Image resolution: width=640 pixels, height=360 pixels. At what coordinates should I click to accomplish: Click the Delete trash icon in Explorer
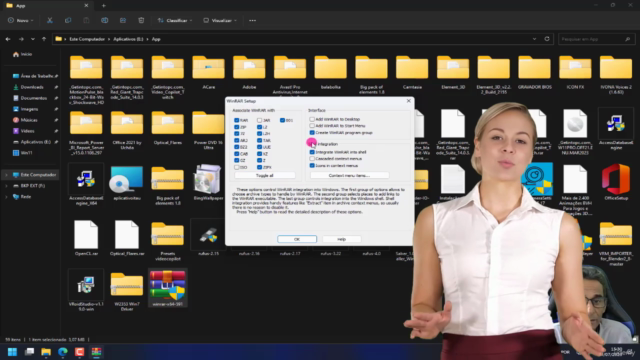point(141,20)
